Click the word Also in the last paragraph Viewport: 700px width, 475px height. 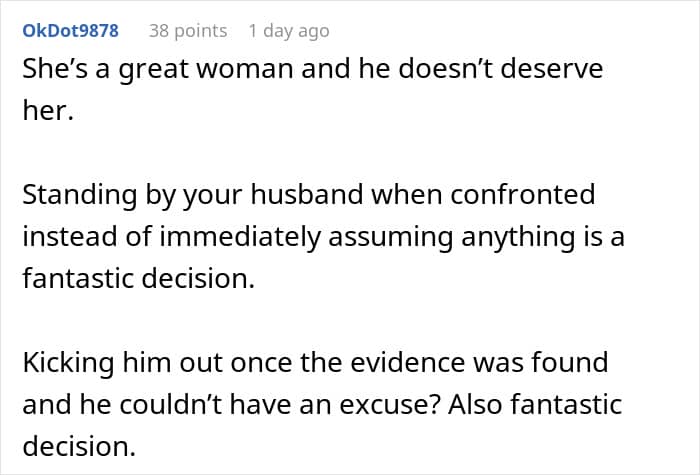coord(475,404)
